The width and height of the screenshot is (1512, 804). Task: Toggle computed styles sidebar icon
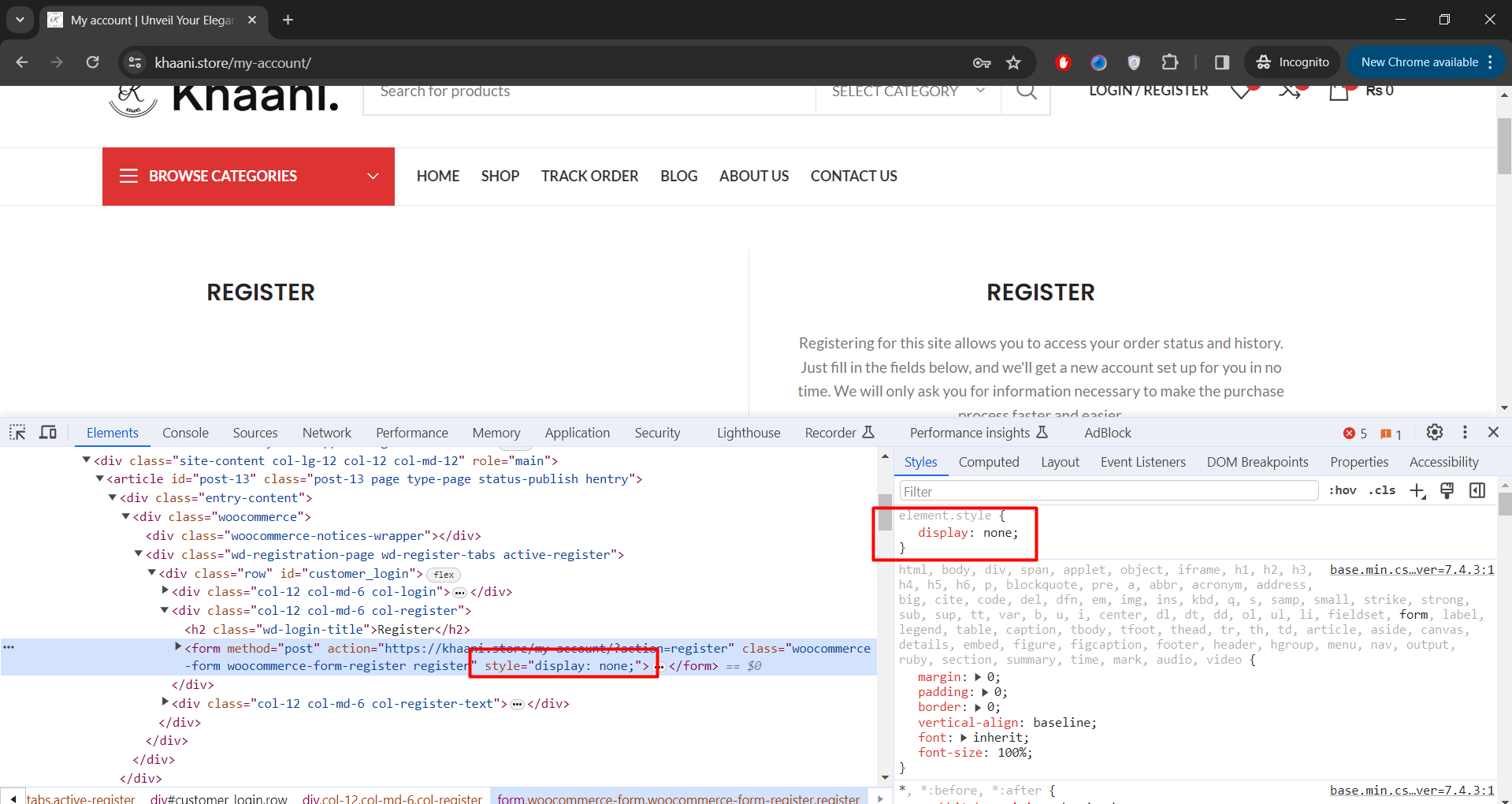coord(1477,490)
